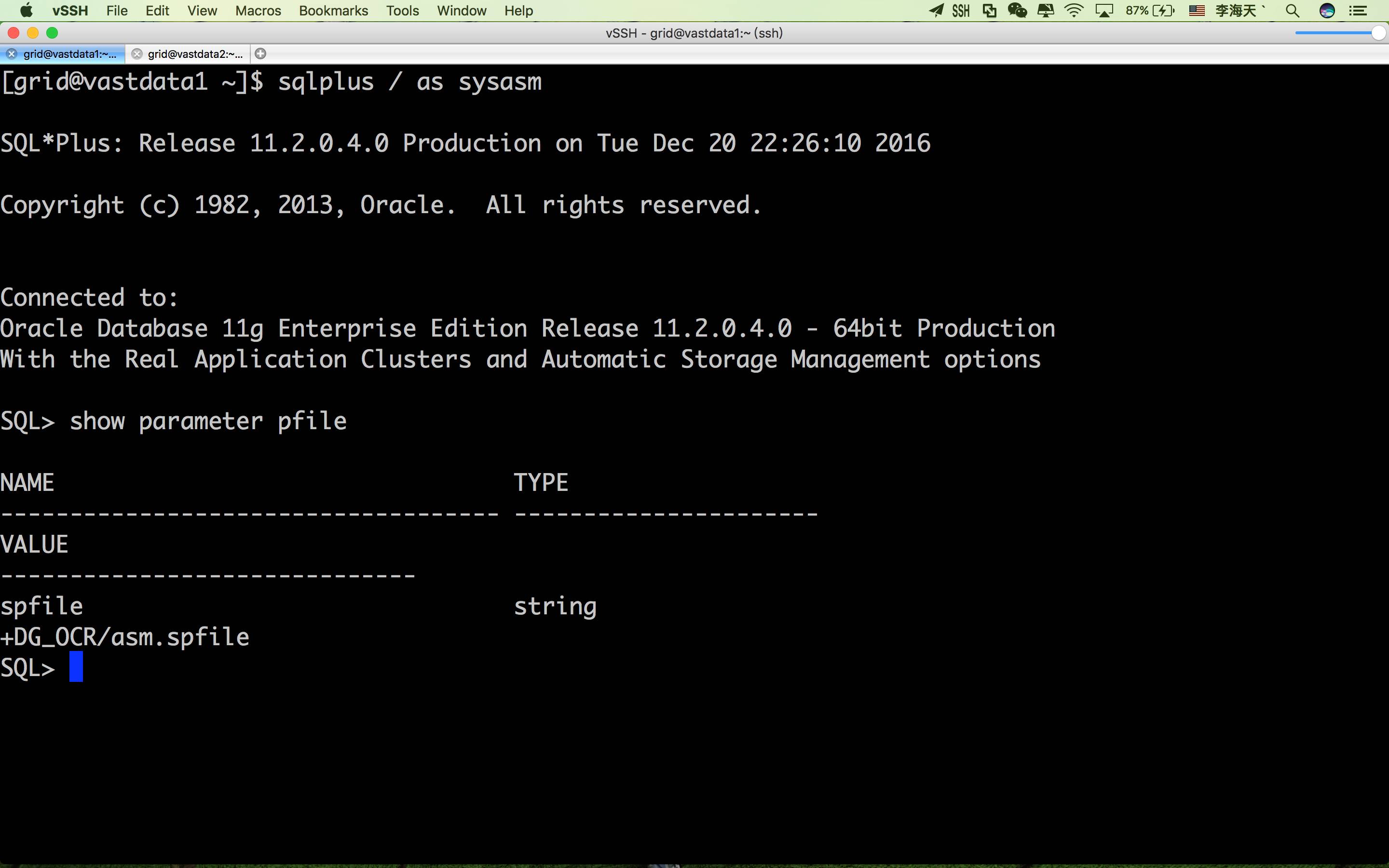Click the 'spfile' parameter name
1389x868 pixels.
click(x=41, y=607)
